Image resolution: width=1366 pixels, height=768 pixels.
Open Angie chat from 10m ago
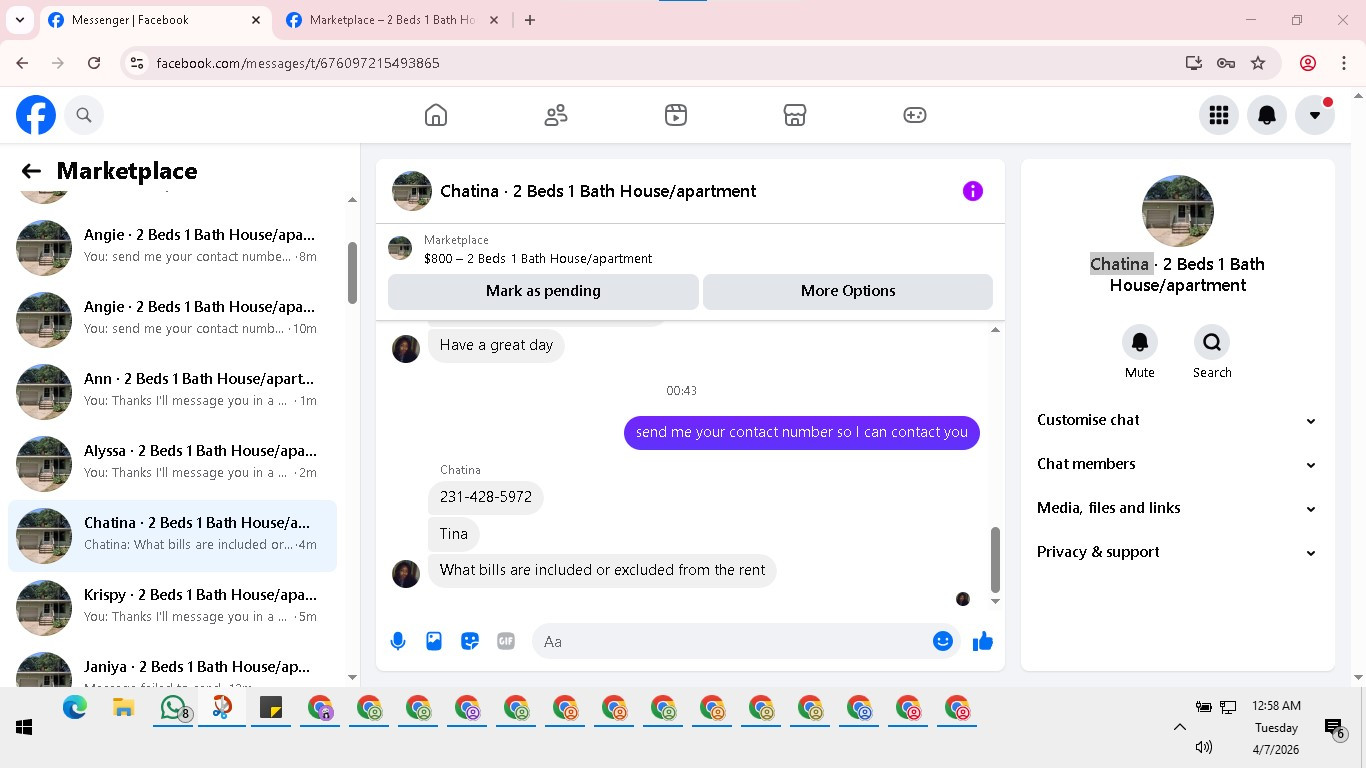(x=172, y=318)
